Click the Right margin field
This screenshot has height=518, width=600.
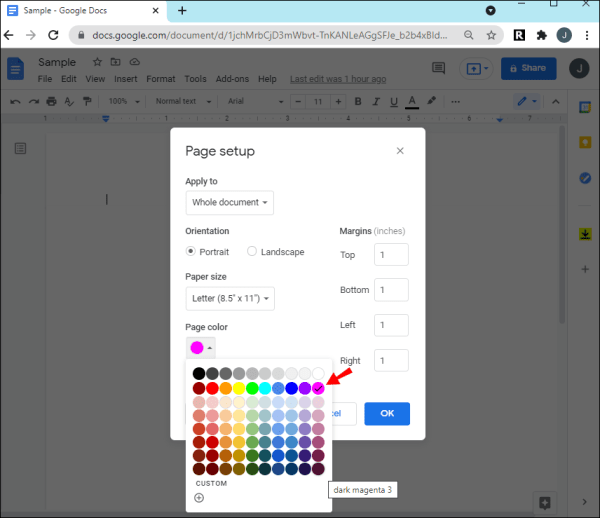391,360
